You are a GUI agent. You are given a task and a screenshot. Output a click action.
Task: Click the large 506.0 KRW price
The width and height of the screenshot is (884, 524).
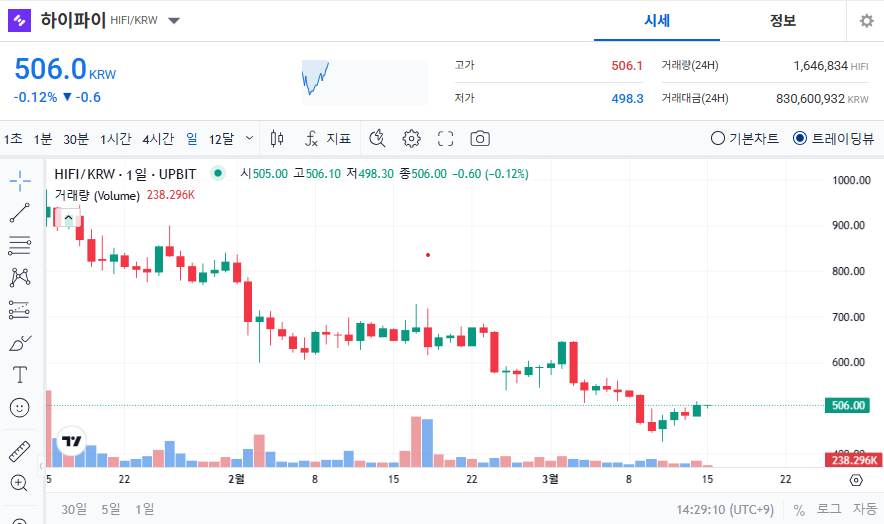(x=65, y=69)
